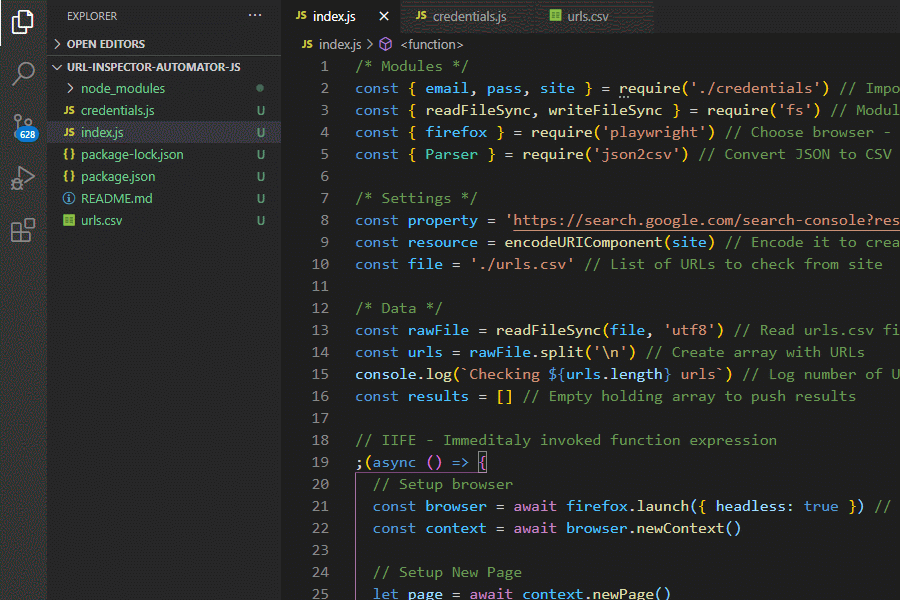The height and width of the screenshot is (600, 900).
Task: Click index.js in the breadcrumb path
Action: (339, 45)
